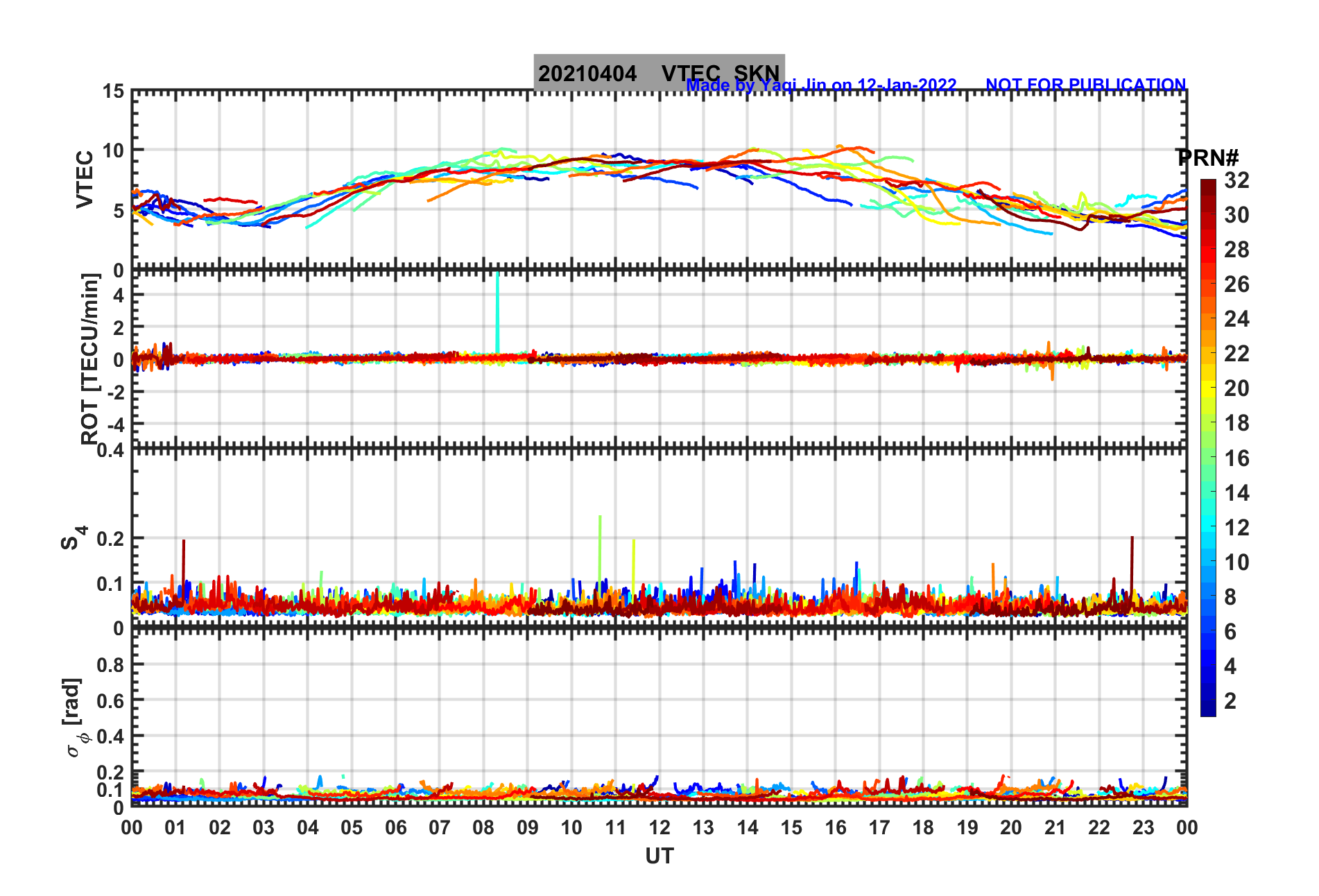1319x896 pixels.
Task: Click the colorbar tick label 32
Action: tap(1236, 180)
